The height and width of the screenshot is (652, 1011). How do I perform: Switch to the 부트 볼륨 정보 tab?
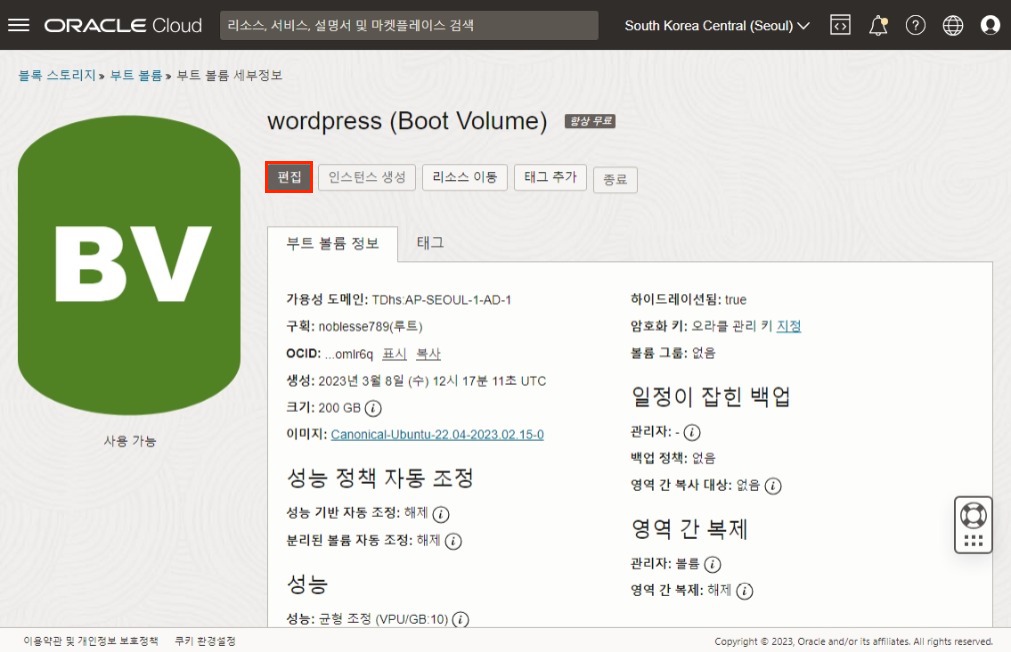coord(333,243)
